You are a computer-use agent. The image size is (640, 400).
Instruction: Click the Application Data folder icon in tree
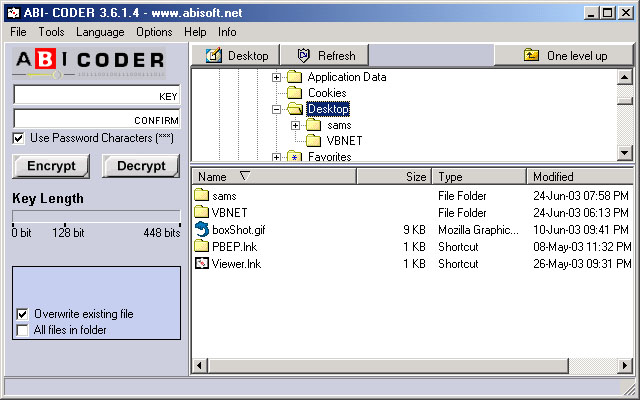coord(294,77)
